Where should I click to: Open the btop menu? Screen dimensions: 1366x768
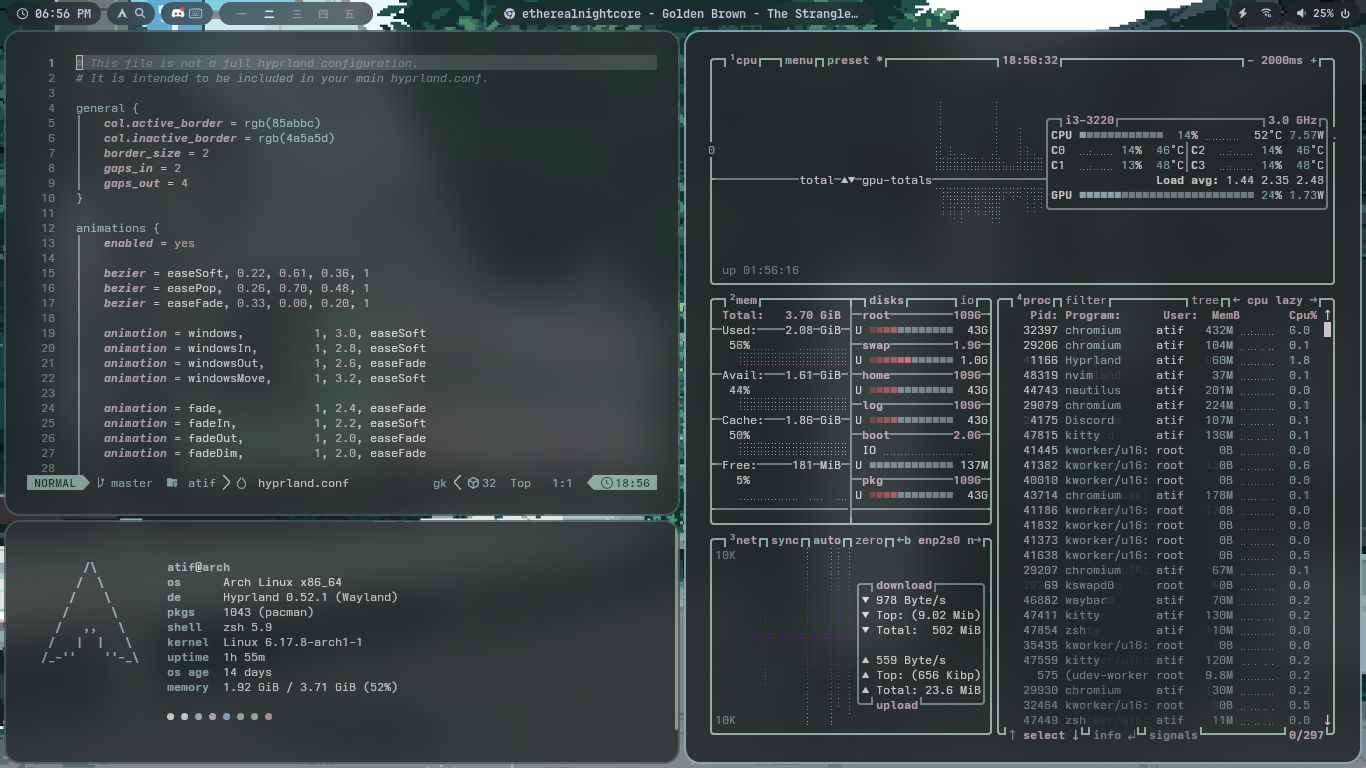pyautogui.click(x=799, y=60)
